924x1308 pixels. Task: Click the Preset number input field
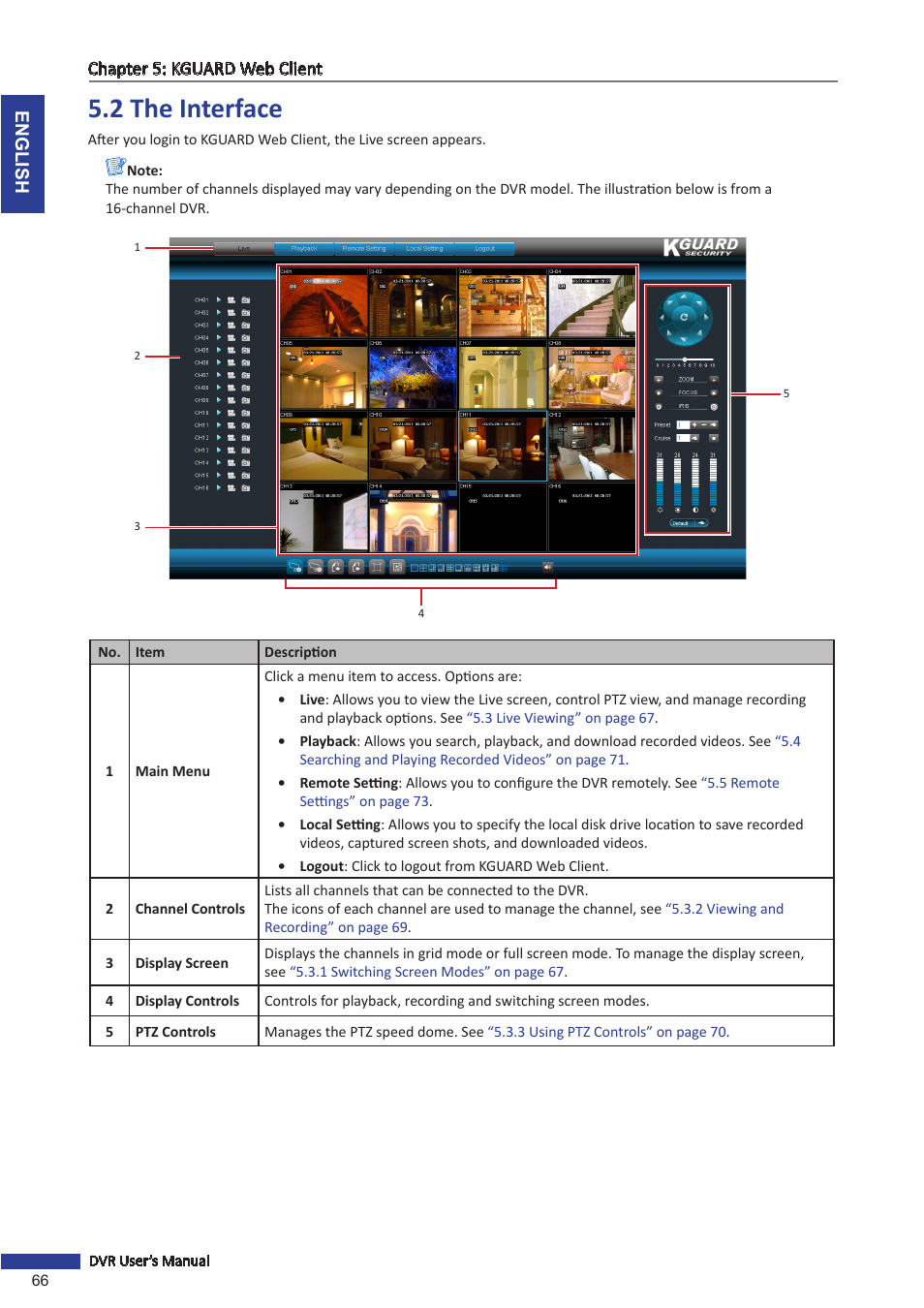[683, 424]
